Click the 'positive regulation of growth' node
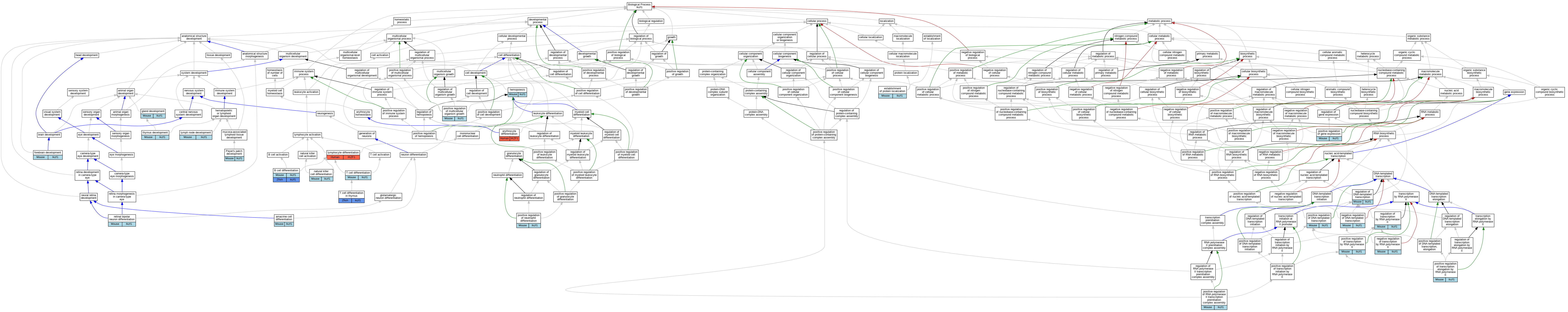The width and height of the screenshot is (1568, 312). click(x=677, y=73)
